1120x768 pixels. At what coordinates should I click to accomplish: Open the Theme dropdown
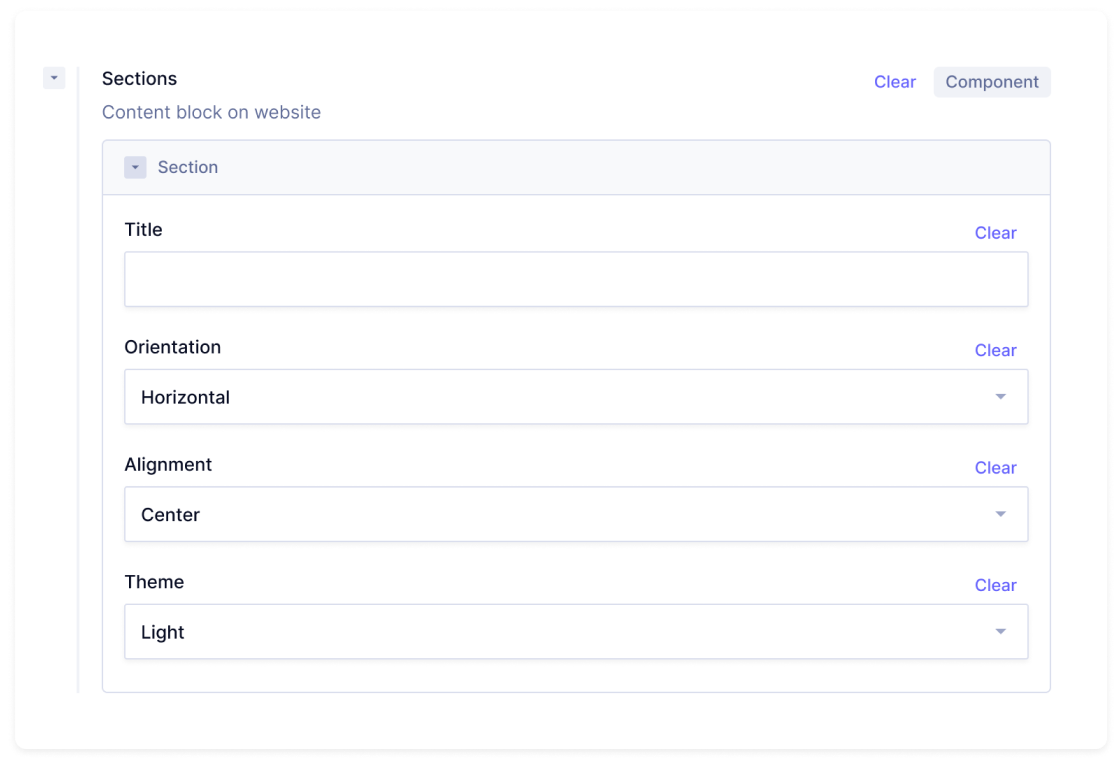pyautogui.click(x=576, y=631)
